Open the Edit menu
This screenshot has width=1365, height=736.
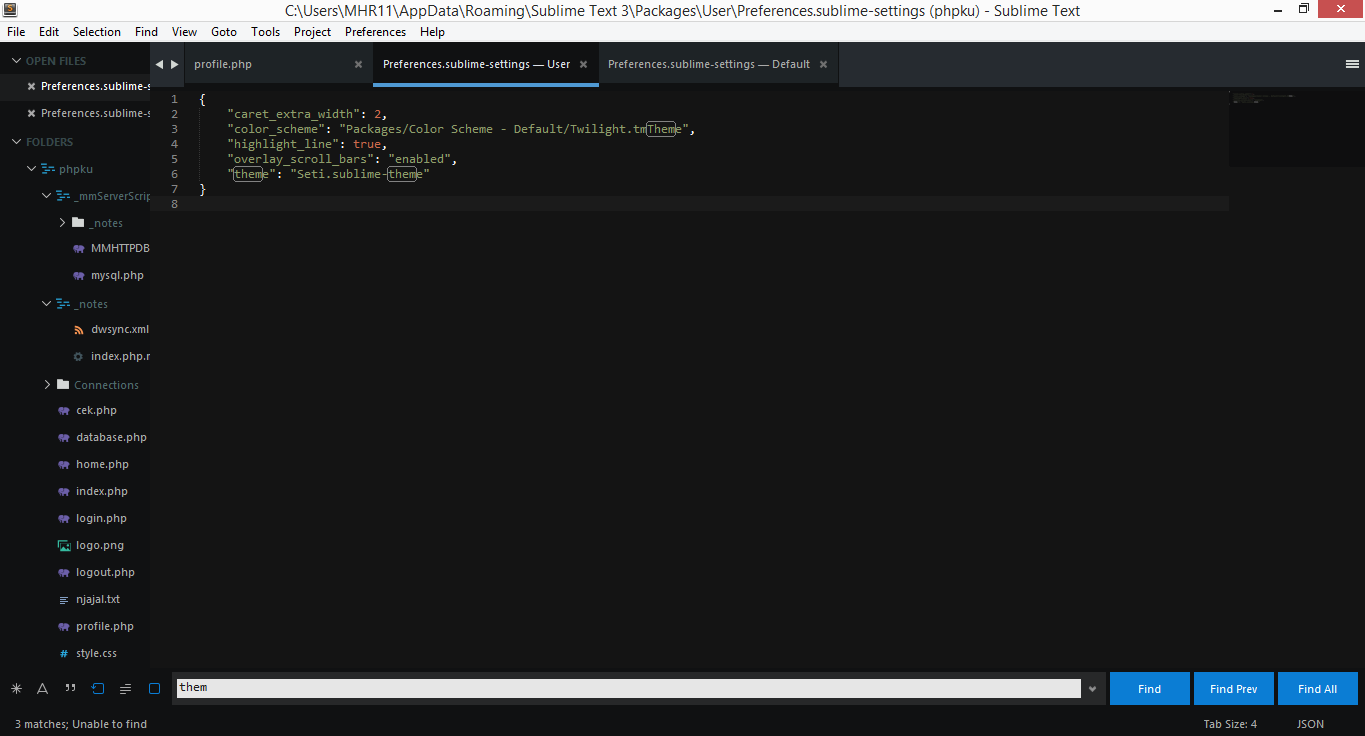(x=49, y=32)
